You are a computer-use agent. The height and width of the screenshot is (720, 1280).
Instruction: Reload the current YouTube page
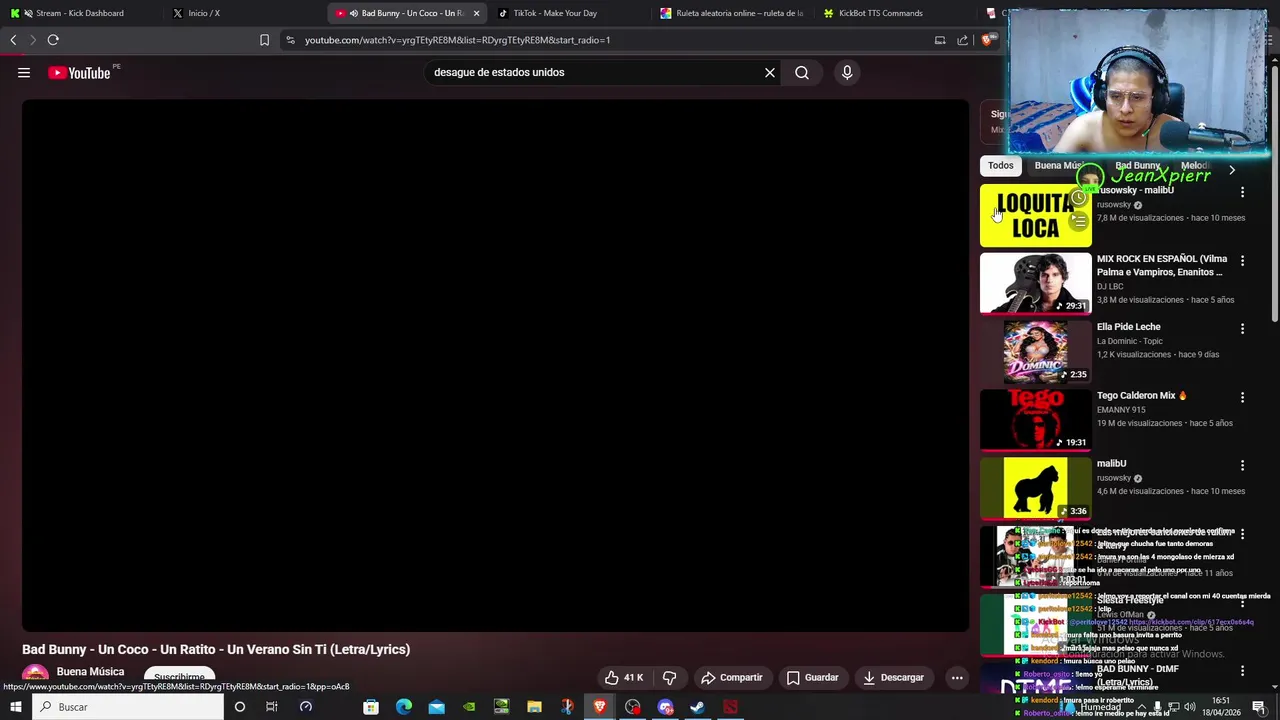point(53,40)
